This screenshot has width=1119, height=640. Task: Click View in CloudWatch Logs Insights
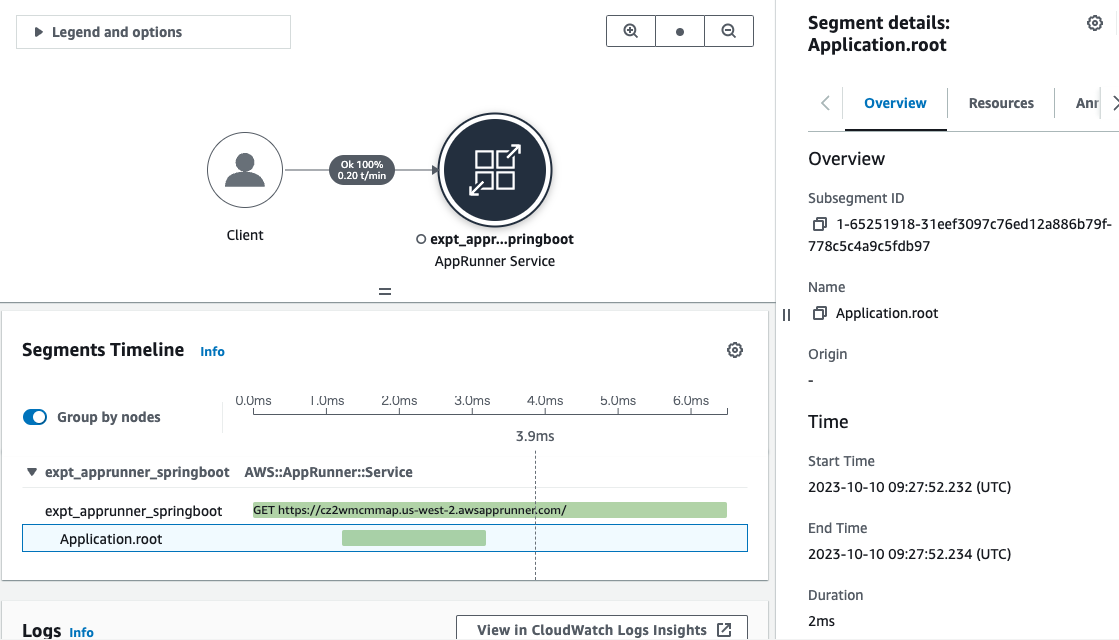click(x=602, y=629)
